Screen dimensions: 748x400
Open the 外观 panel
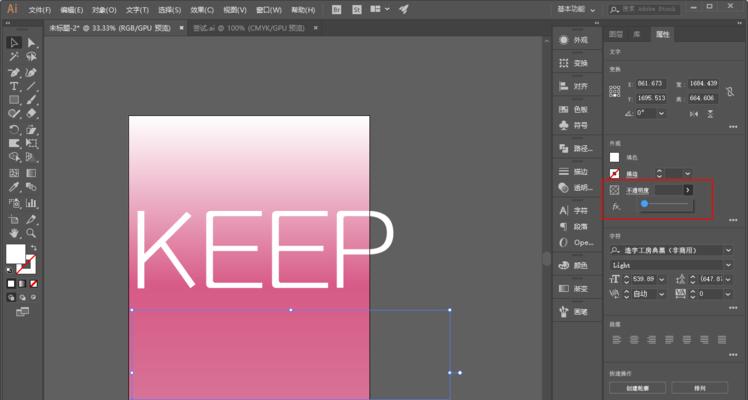576,40
